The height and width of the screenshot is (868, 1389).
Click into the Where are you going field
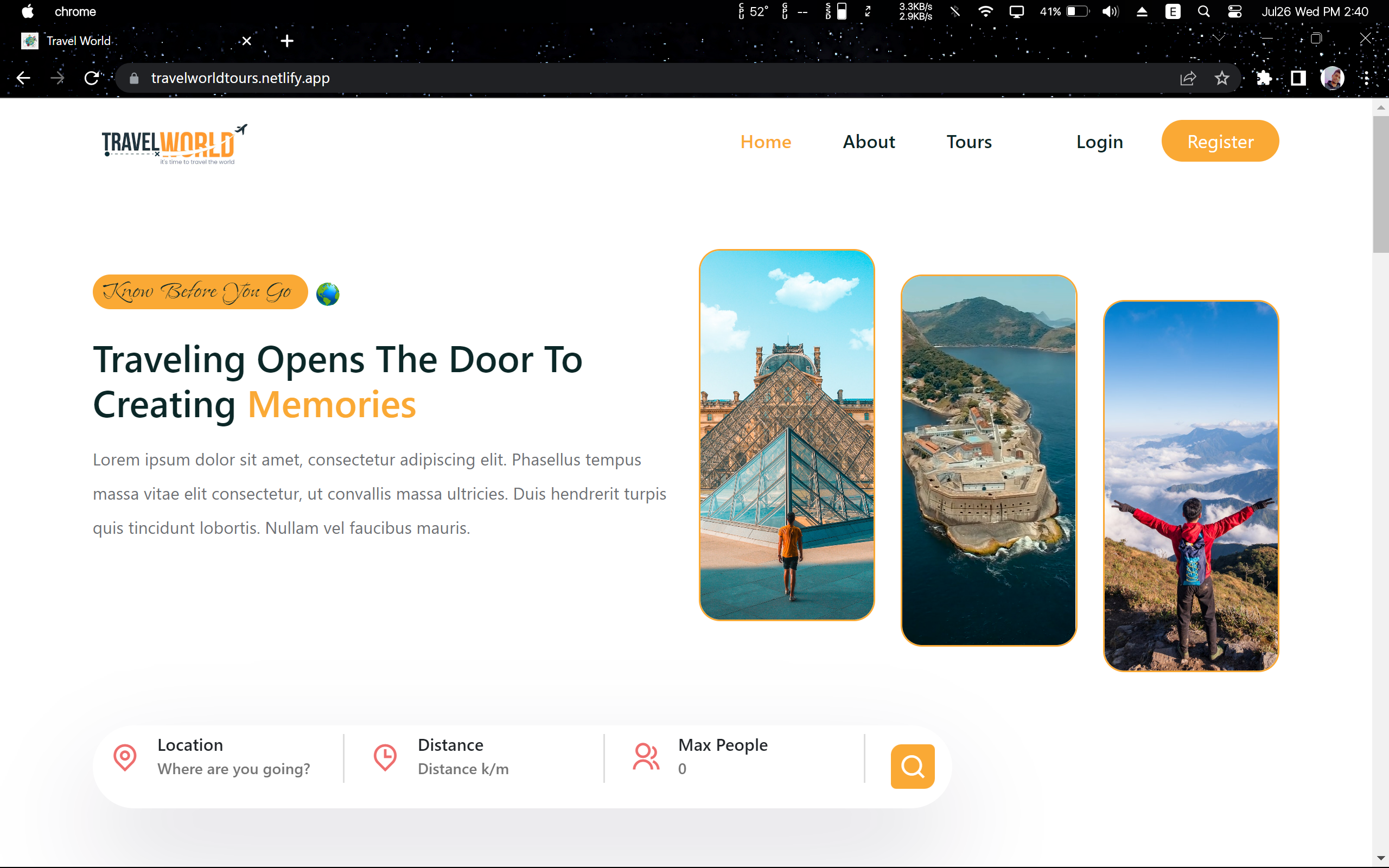tap(234, 769)
